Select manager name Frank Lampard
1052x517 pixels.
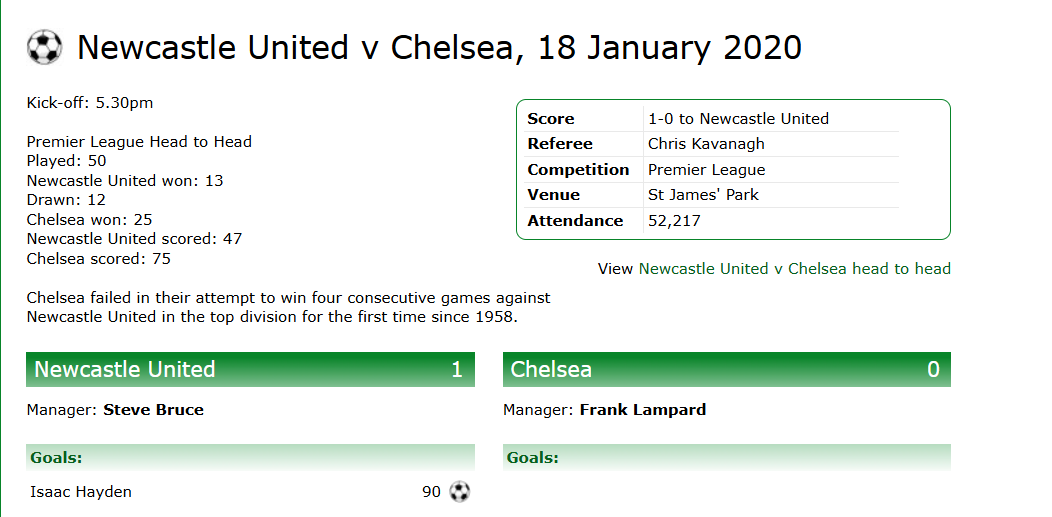642,410
